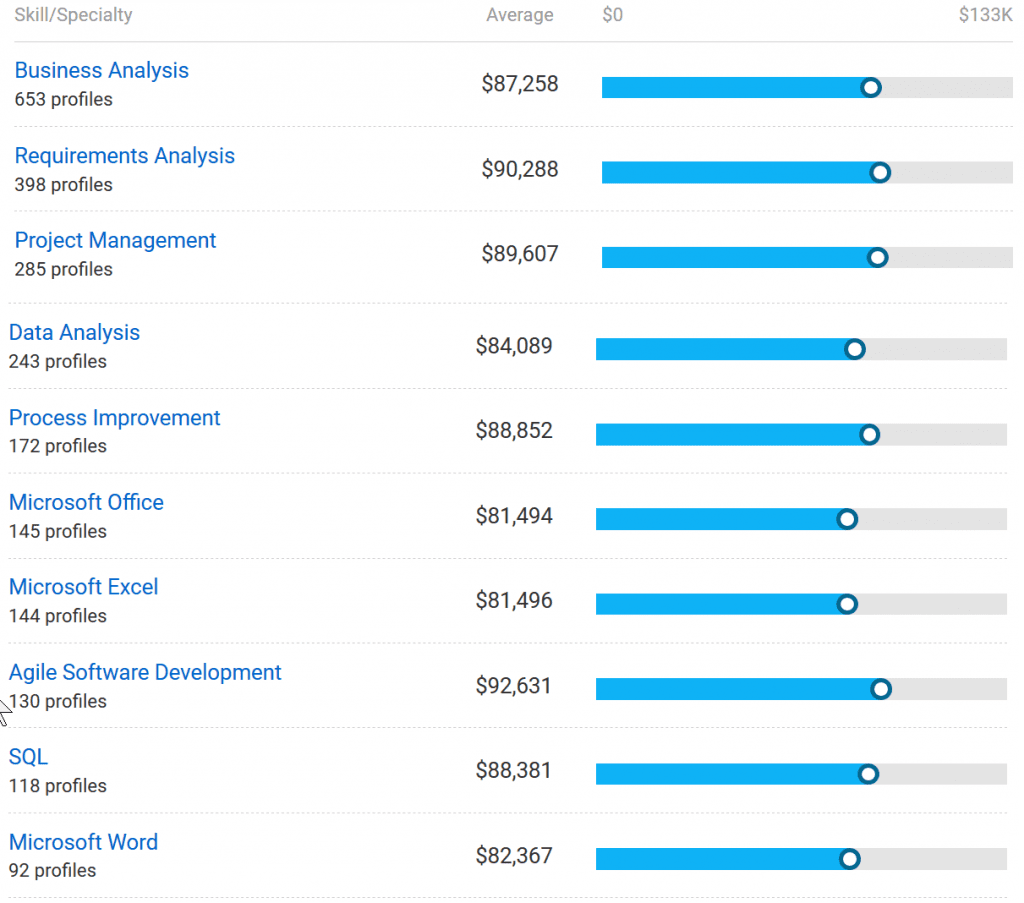Click the Process Improvement link
Viewport: 1024px width, 903px height.
click(x=114, y=418)
